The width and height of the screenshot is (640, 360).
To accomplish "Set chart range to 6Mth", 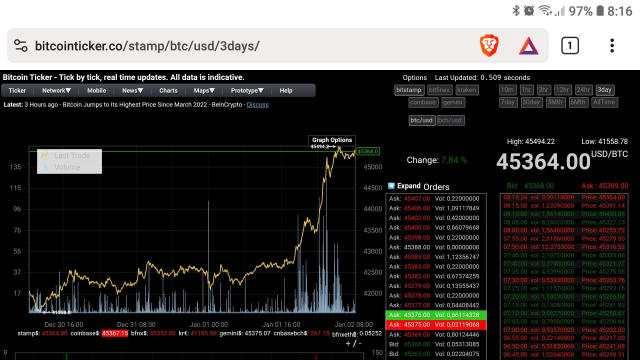I will (x=578, y=102).
